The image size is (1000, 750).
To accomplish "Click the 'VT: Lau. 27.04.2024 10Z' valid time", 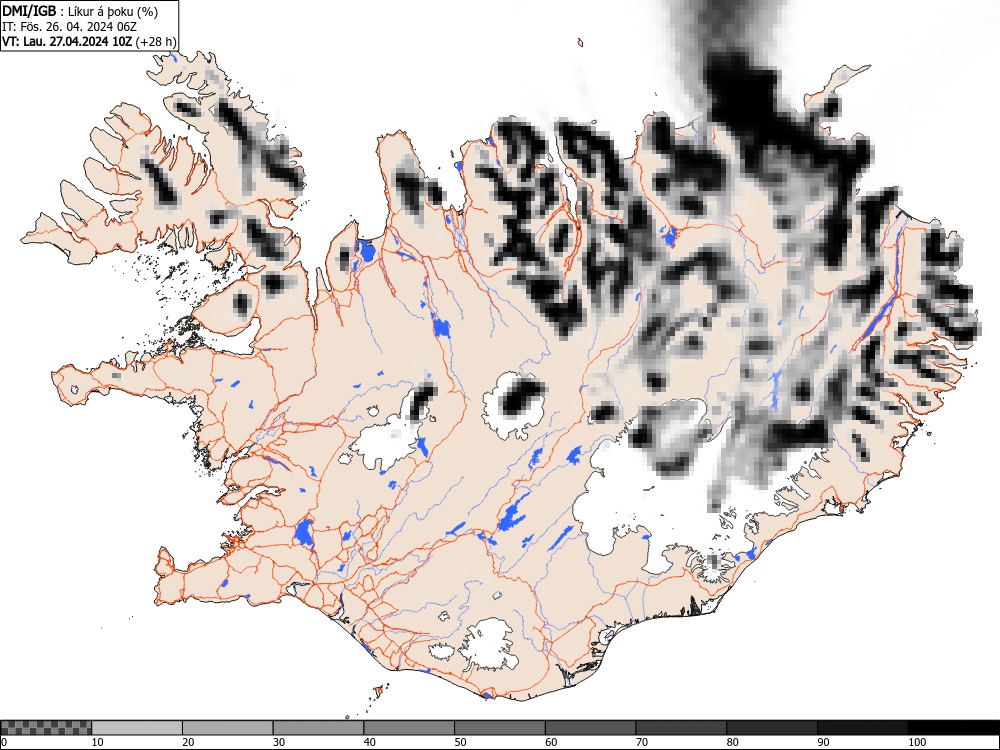I will point(67,42).
